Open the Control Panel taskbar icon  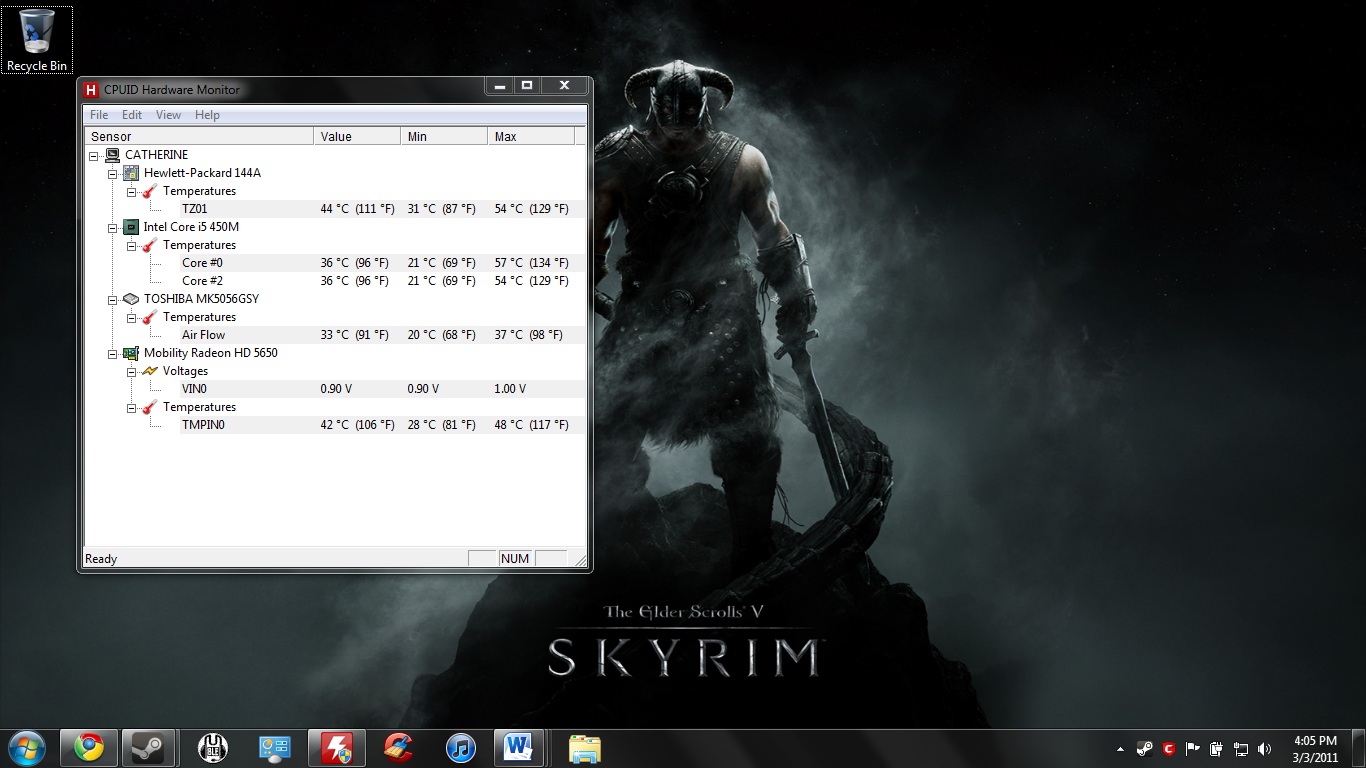pos(274,748)
